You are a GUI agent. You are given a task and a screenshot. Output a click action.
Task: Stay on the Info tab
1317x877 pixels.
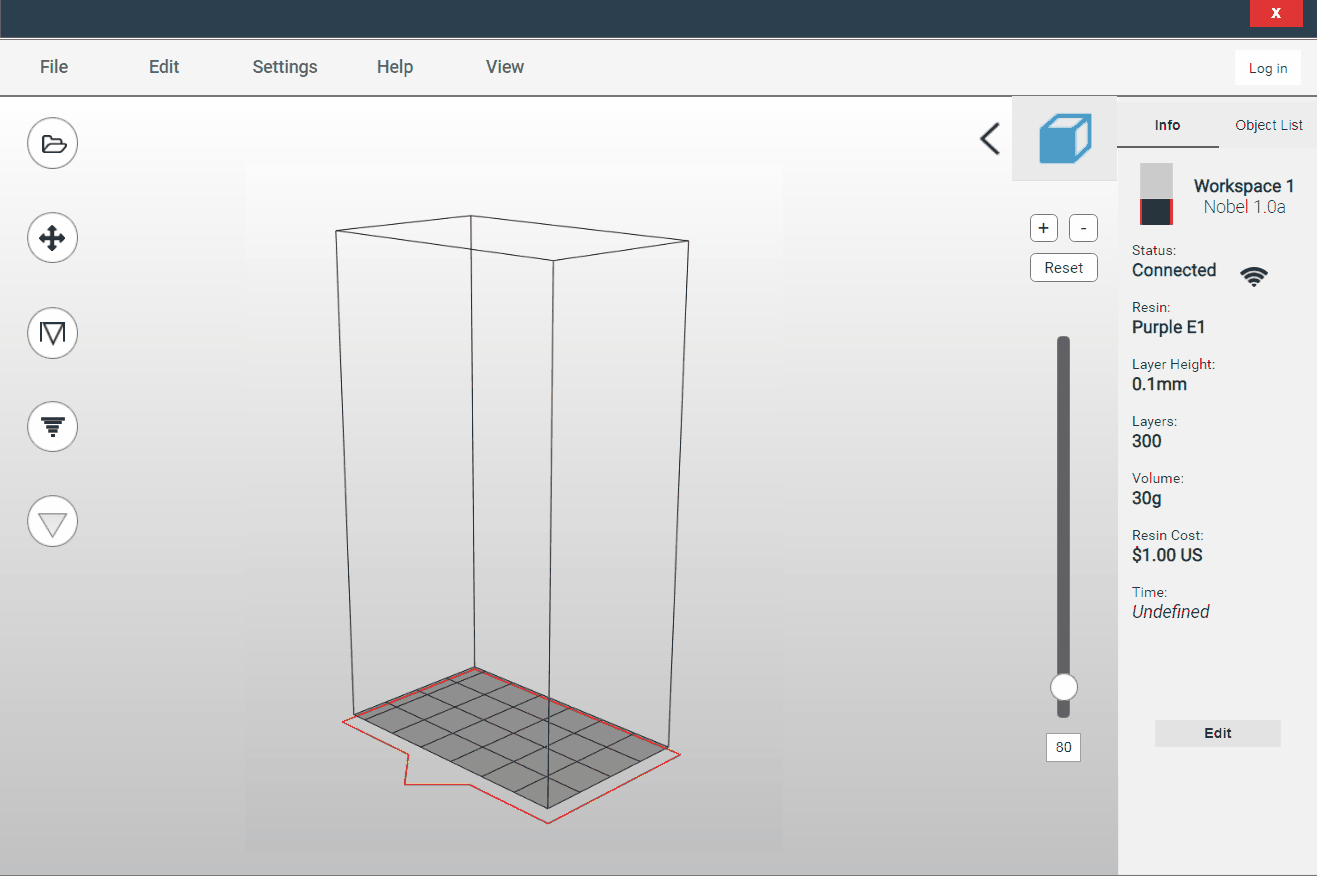click(x=1167, y=125)
